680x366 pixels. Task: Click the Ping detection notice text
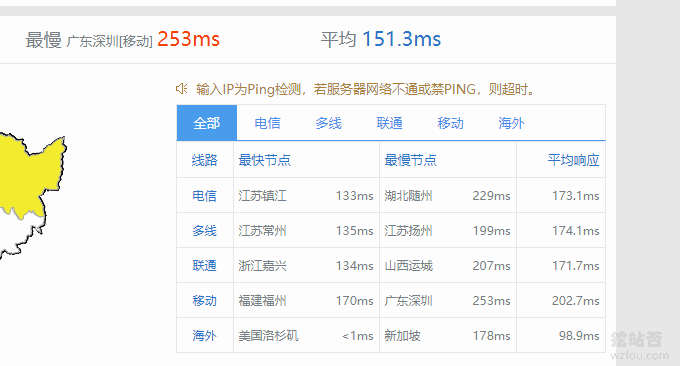pyautogui.click(x=365, y=89)
